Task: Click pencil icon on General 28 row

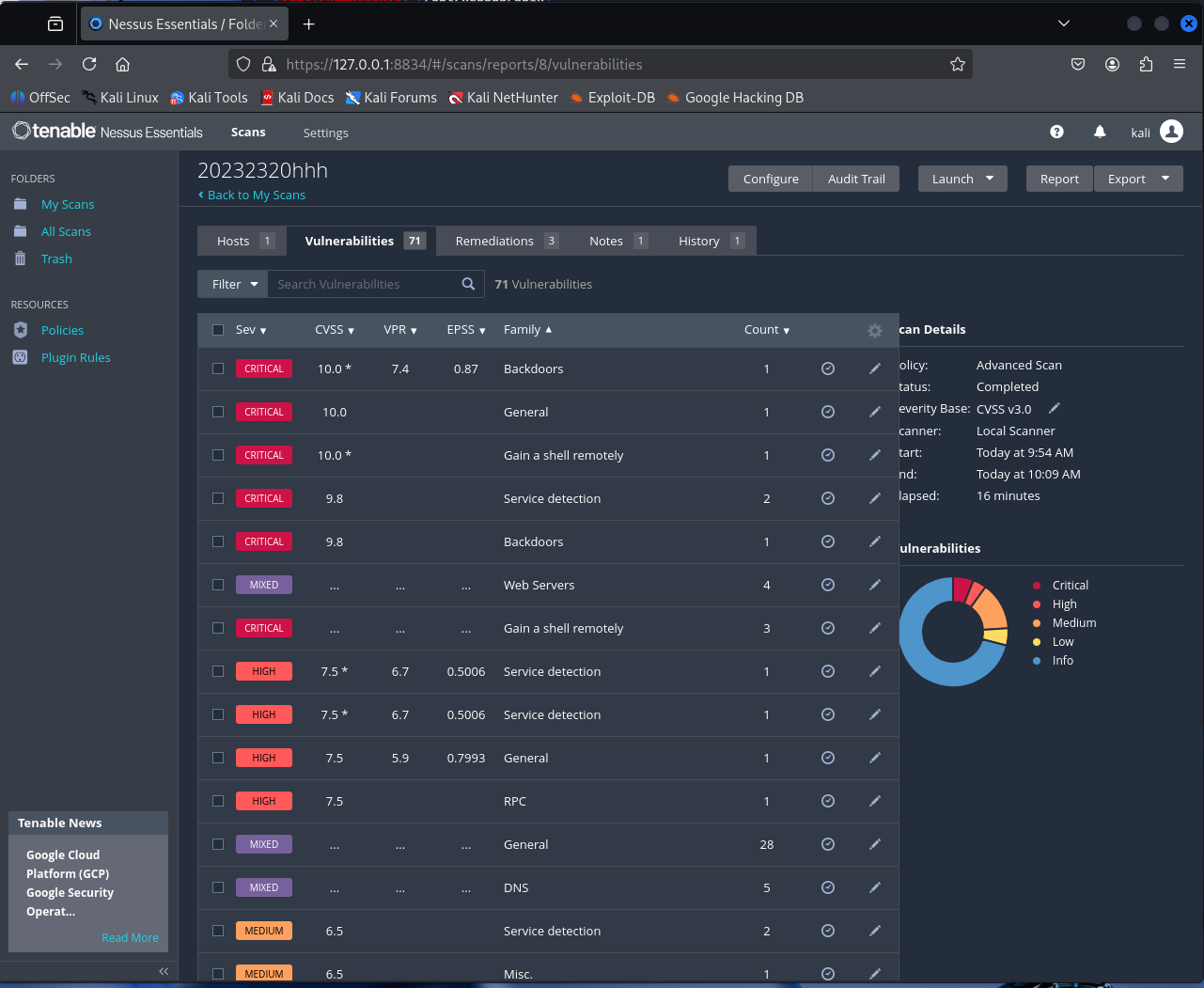Action: (x=875, y=844)
